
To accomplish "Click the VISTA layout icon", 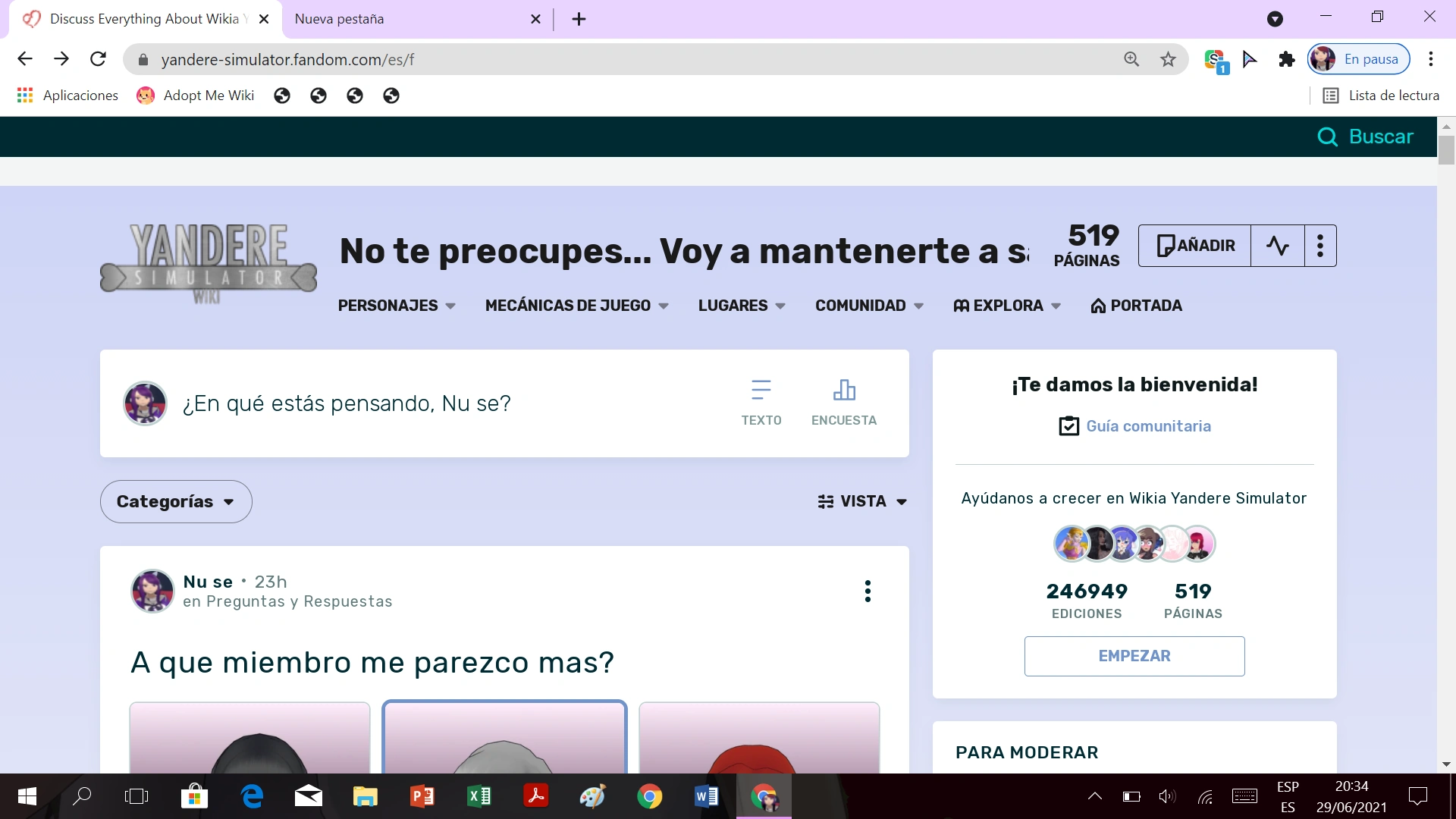I will click(826, 501).
